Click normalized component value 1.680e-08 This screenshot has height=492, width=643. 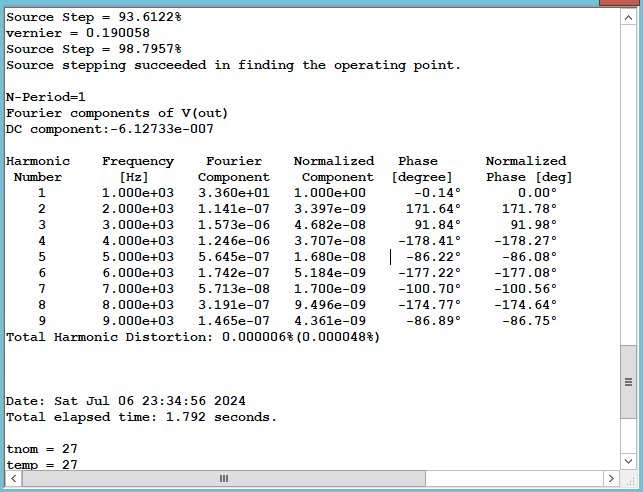click(x=330, y=257)
